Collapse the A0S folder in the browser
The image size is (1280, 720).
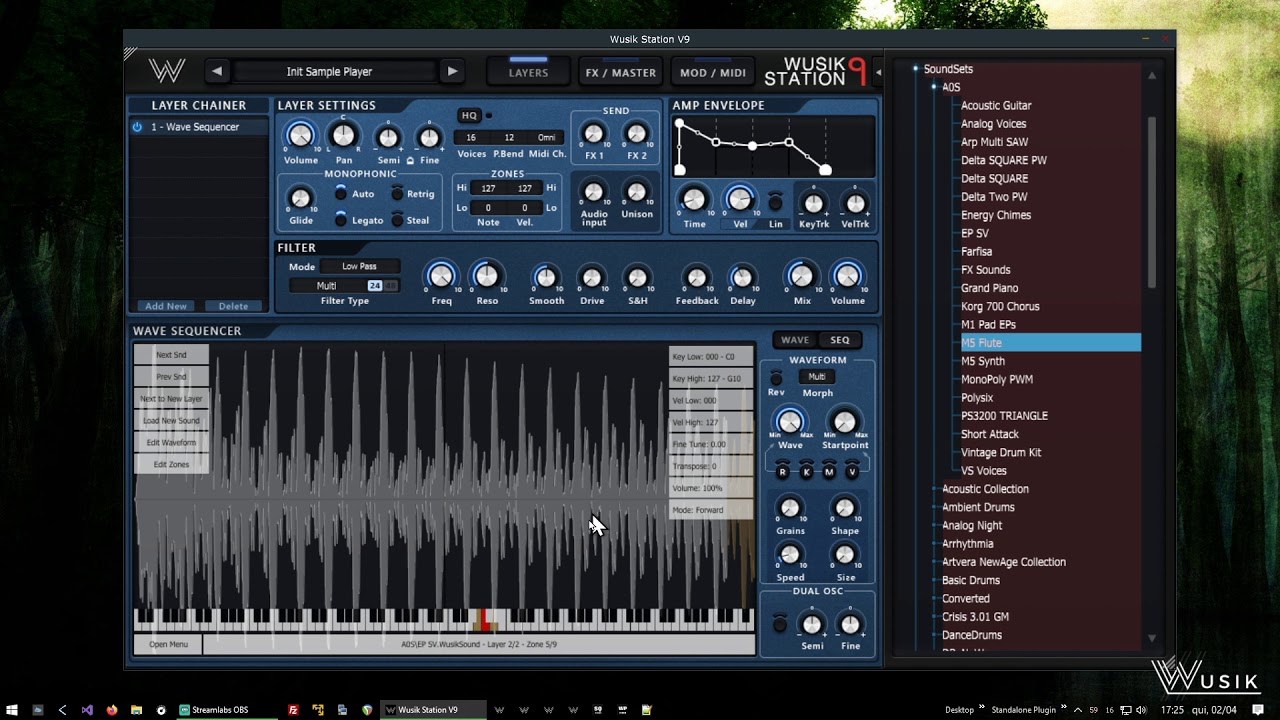tap(934, 87)
